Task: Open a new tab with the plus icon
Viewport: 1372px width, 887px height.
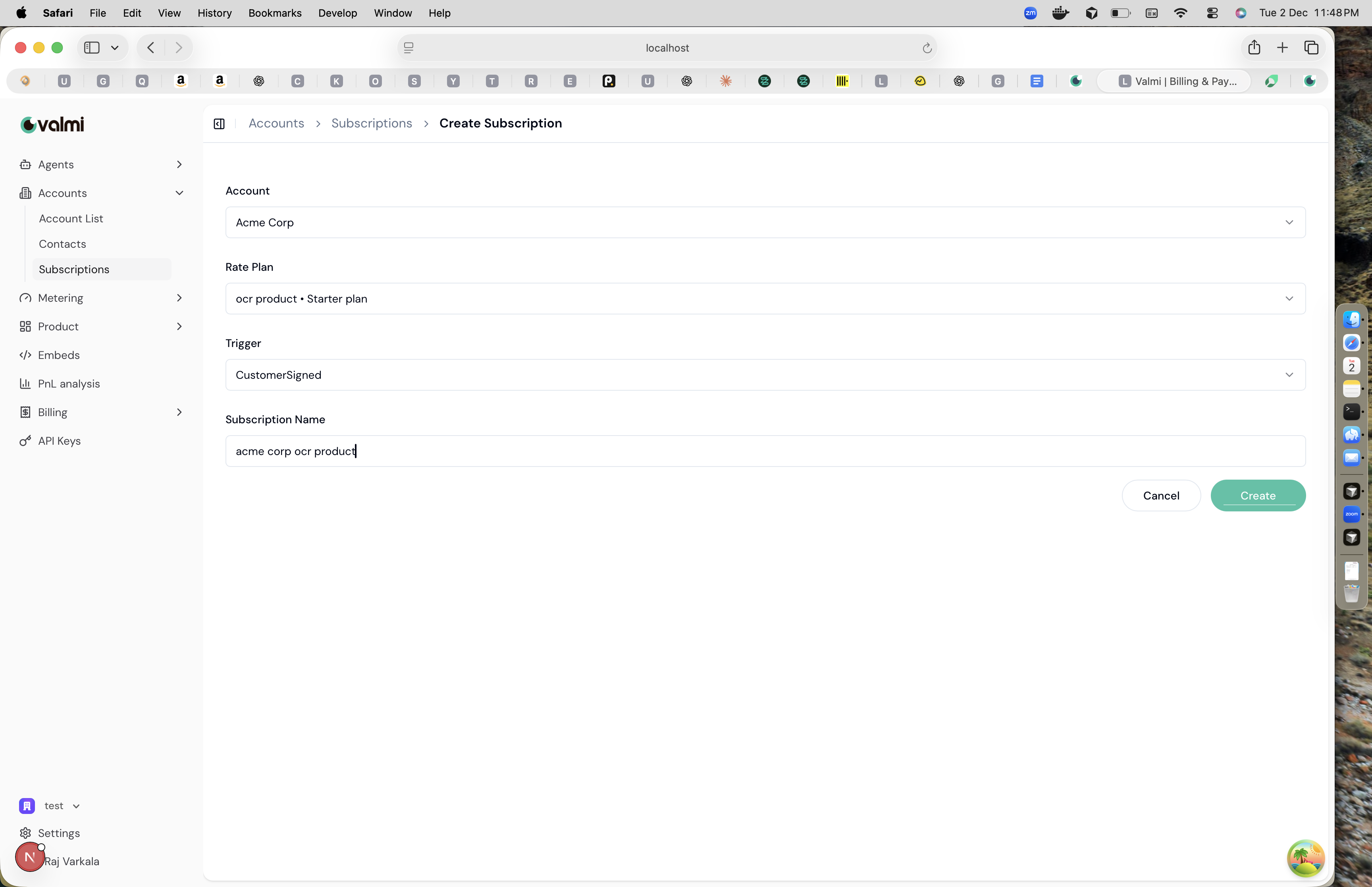Action: click(x=1282, y=47)
